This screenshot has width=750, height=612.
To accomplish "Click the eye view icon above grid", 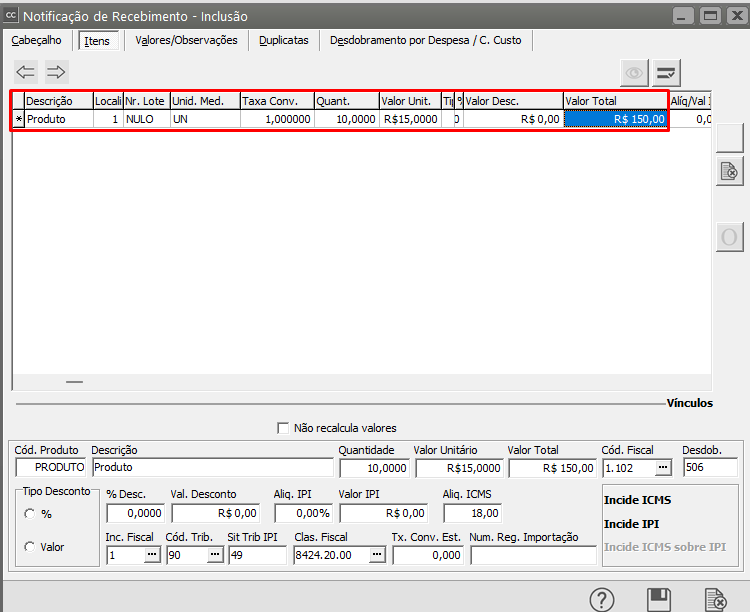I will (634, 73).
